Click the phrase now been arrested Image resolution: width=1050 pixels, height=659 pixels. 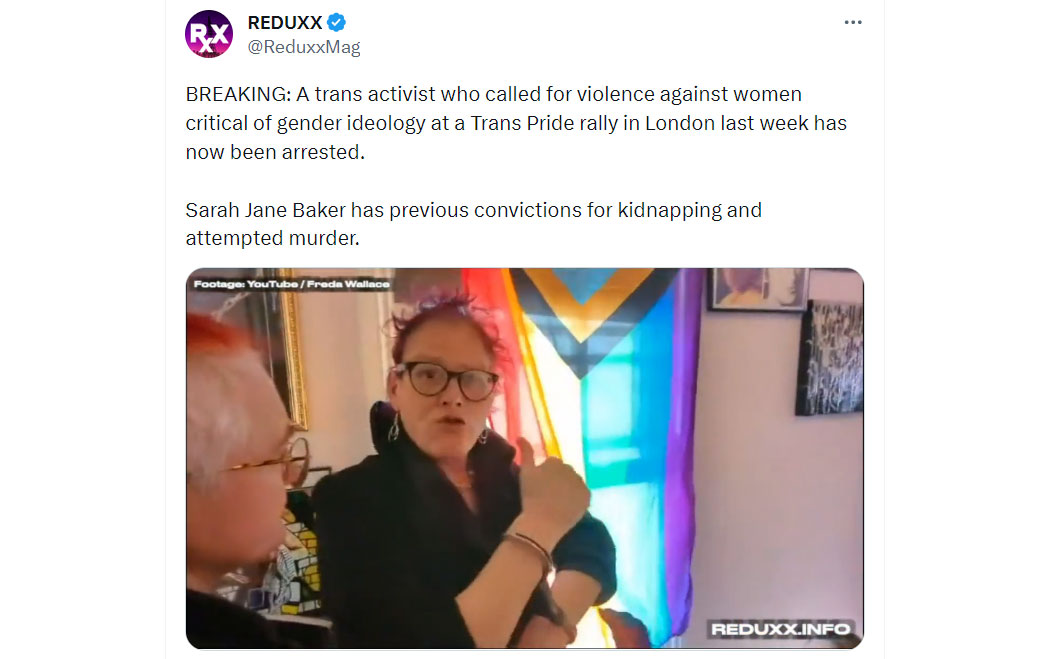tap(275, 153)
